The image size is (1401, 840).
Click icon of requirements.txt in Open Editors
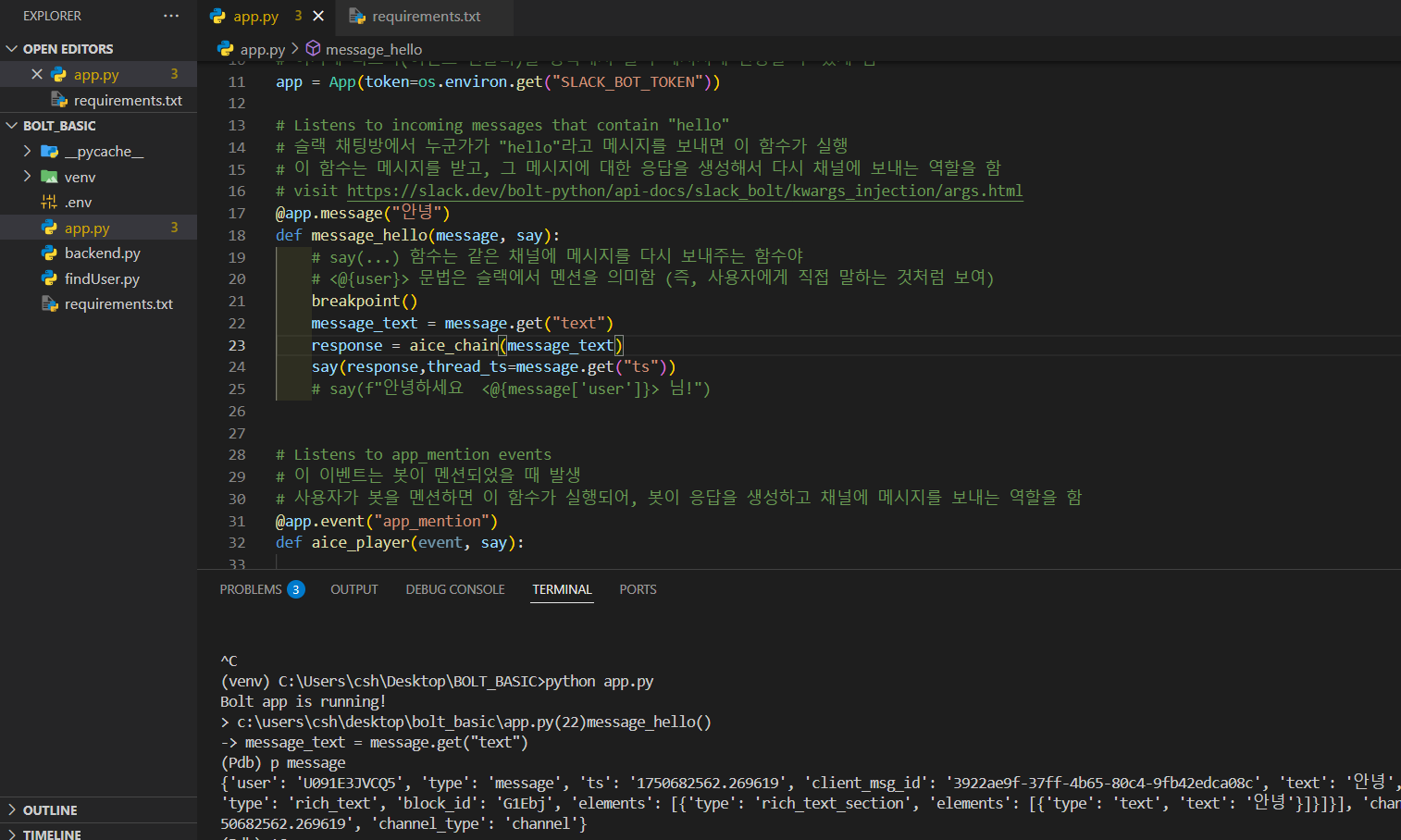click(x=59, y=100)
